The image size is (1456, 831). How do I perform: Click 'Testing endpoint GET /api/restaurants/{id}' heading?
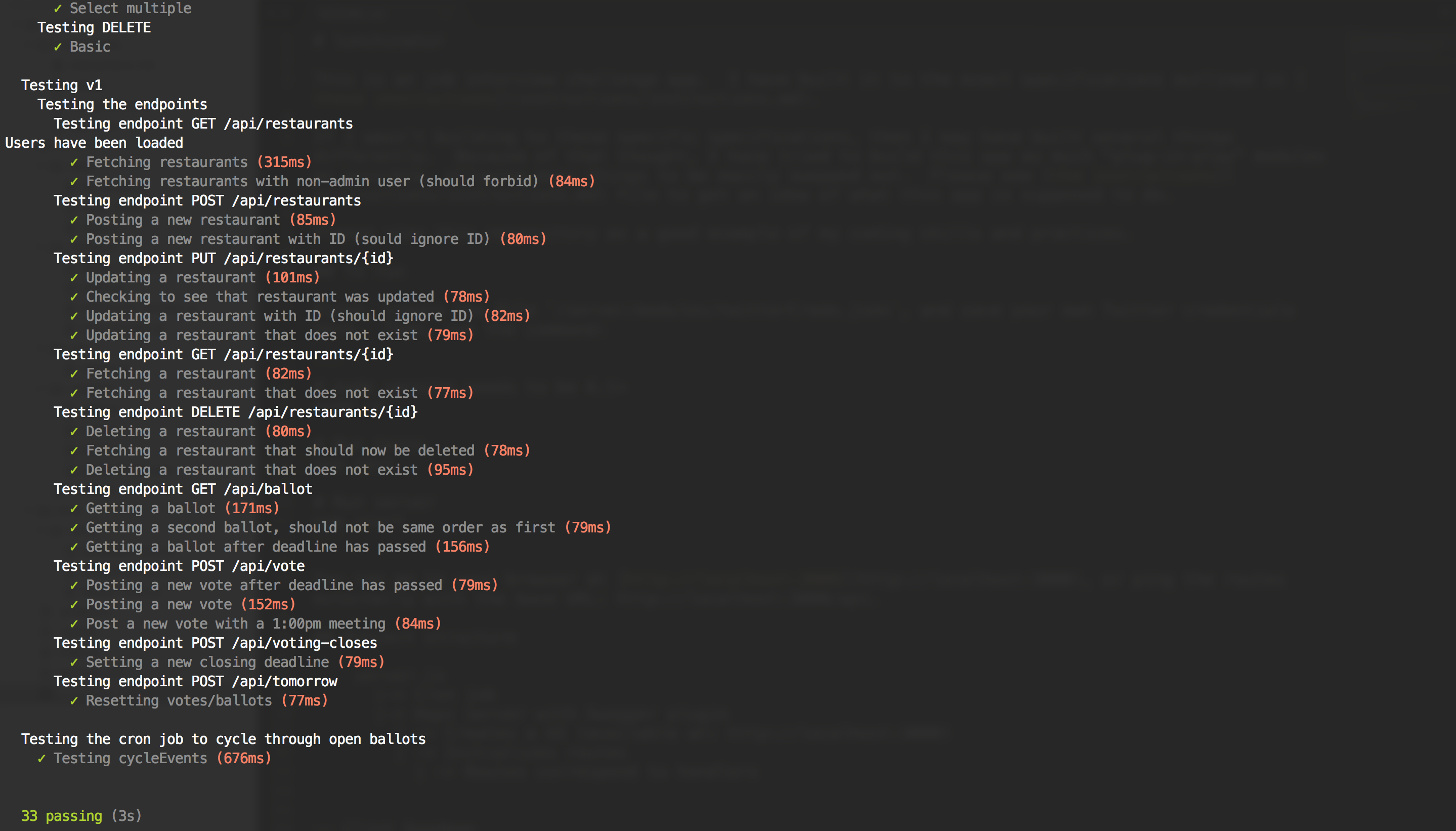pos(224,354)
